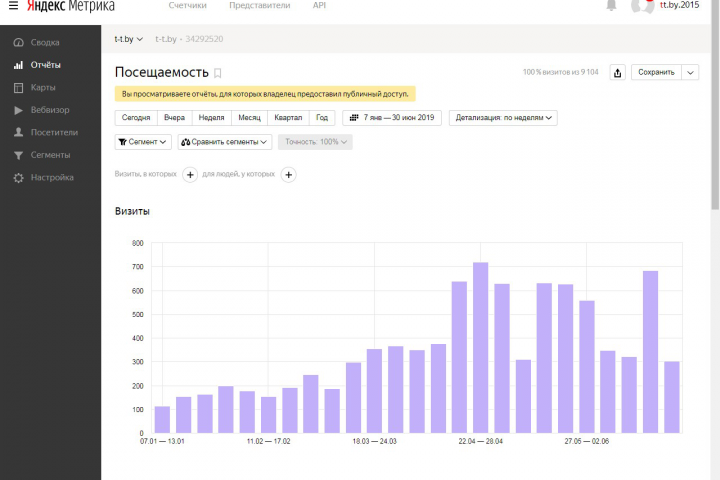Add condition plus after 'Визиты, в которых'
720x480 pixels.
click(190, 174)
